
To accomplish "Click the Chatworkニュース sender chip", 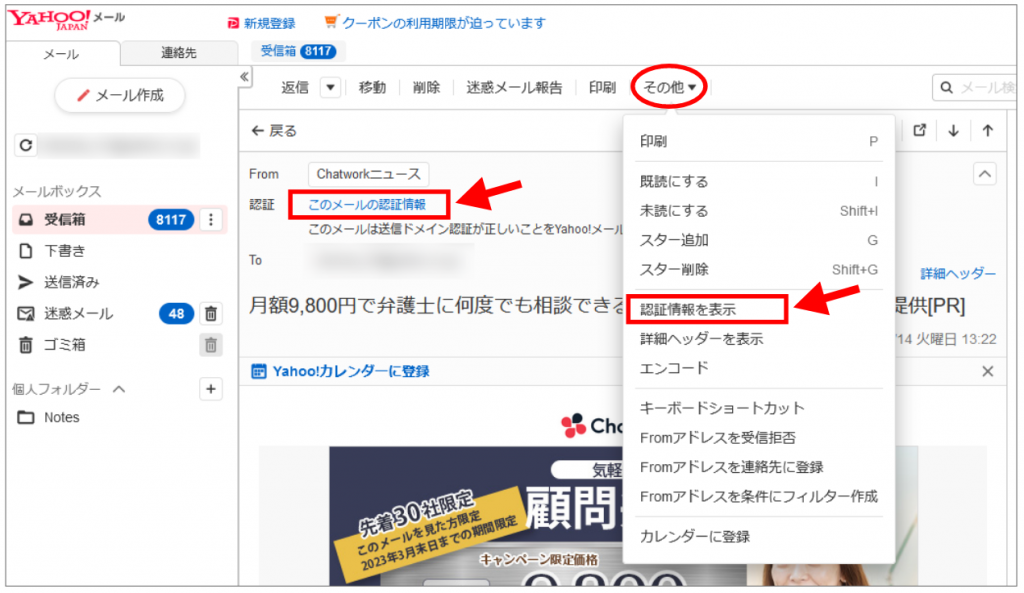I will point(368,174).
